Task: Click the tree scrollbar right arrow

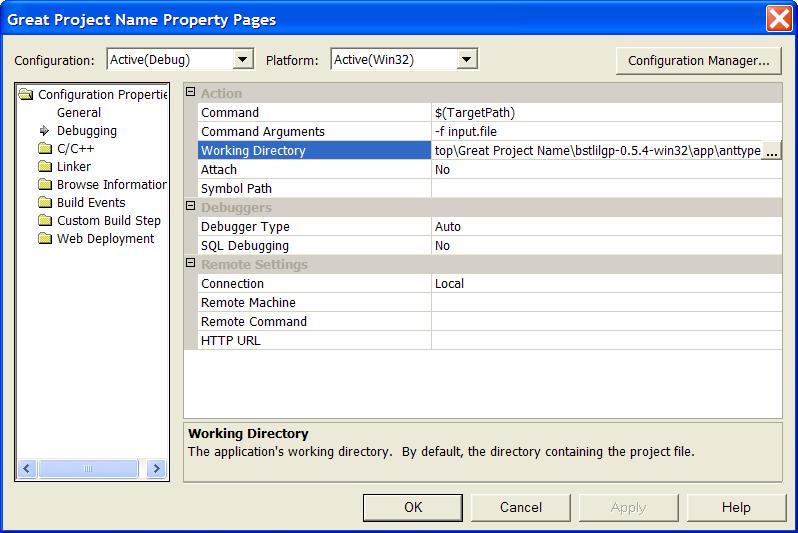Action: 157,468
